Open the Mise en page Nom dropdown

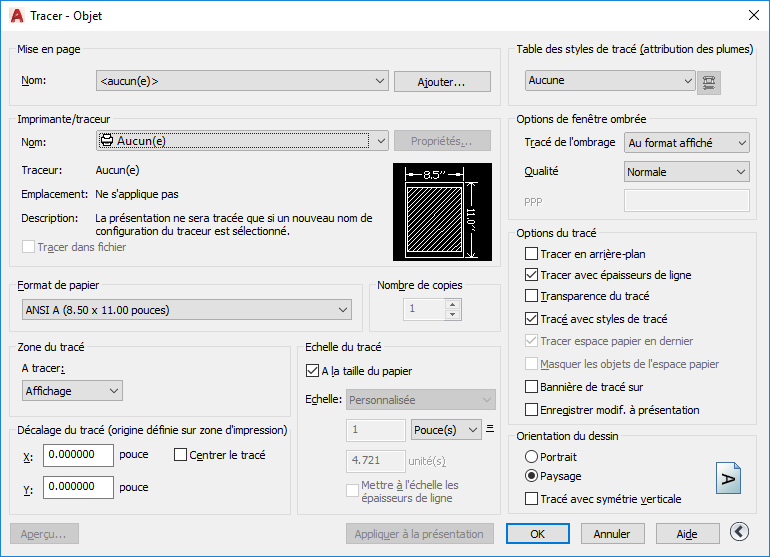(242, 81)
